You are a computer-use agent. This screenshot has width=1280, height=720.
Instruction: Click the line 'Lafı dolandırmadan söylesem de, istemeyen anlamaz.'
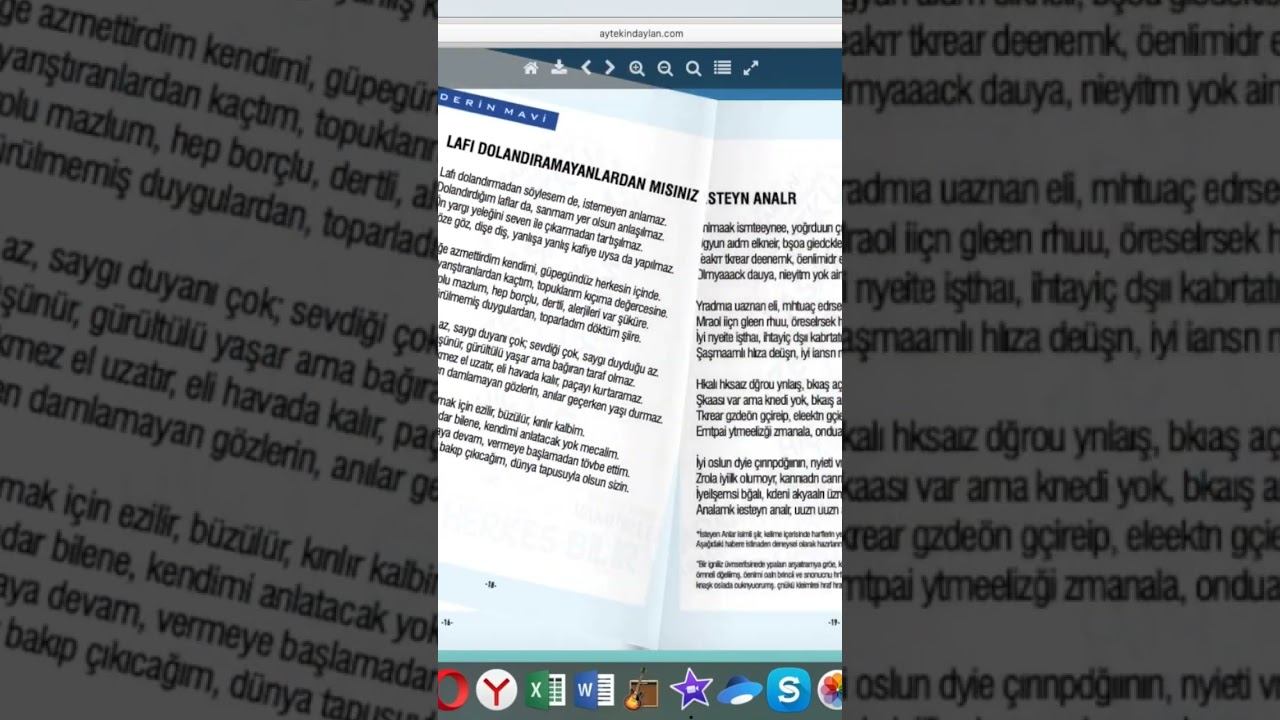click(x=553, y=199)
